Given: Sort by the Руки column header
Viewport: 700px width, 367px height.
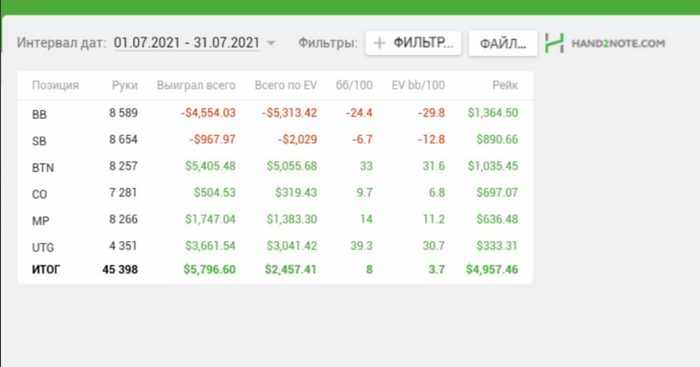Looking at the screenshot, I should coord(125,85).
